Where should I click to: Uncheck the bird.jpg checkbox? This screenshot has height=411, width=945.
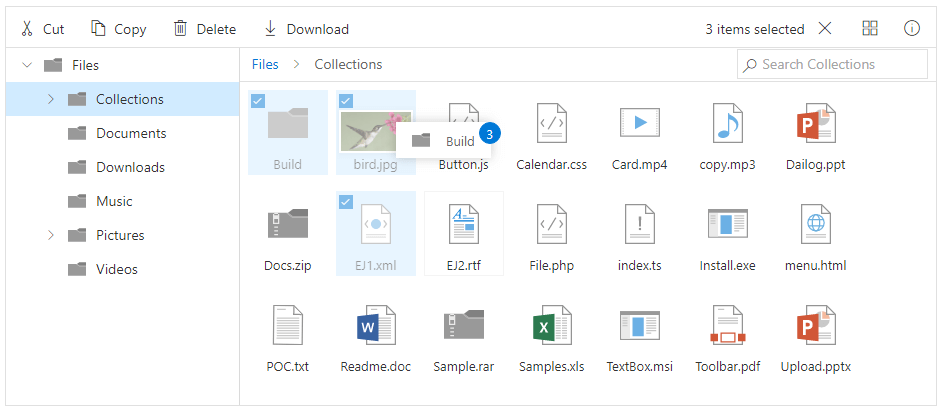(x=346, y=100)
